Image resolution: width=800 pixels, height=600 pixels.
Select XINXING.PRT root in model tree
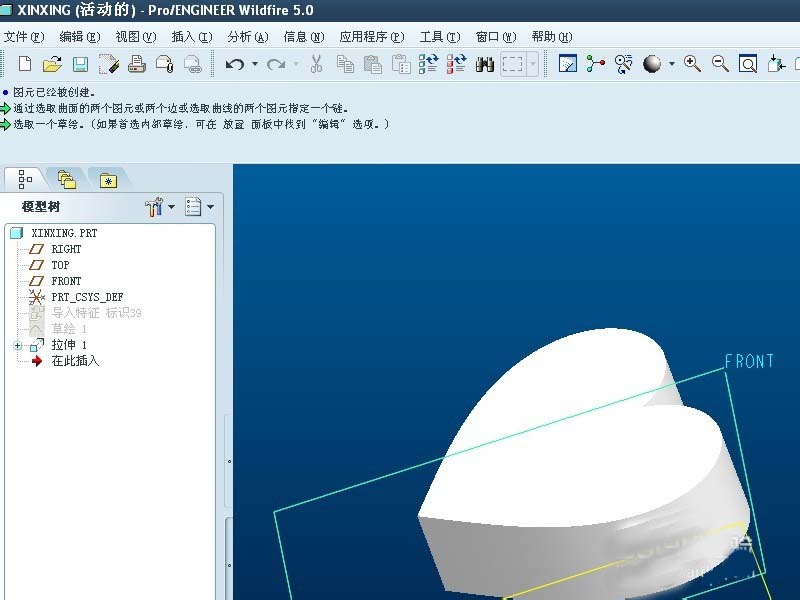coord(64,233)
